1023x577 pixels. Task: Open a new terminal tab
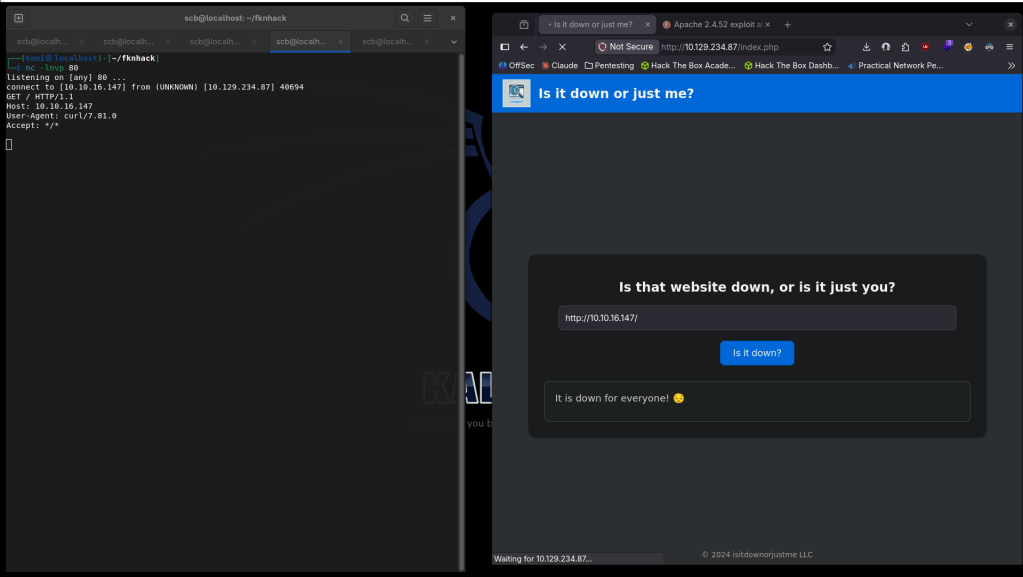click(x=19, y=18)
